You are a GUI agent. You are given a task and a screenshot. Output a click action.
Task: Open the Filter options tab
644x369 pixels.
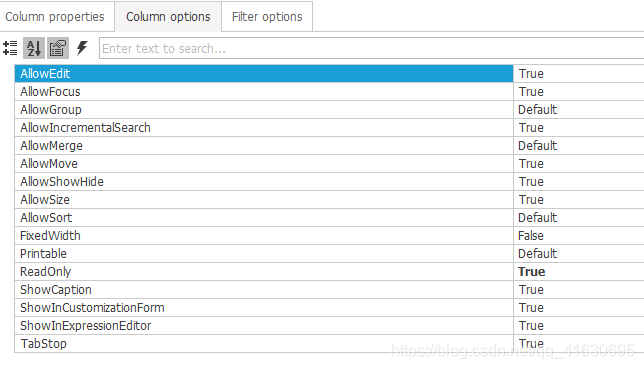267,17
